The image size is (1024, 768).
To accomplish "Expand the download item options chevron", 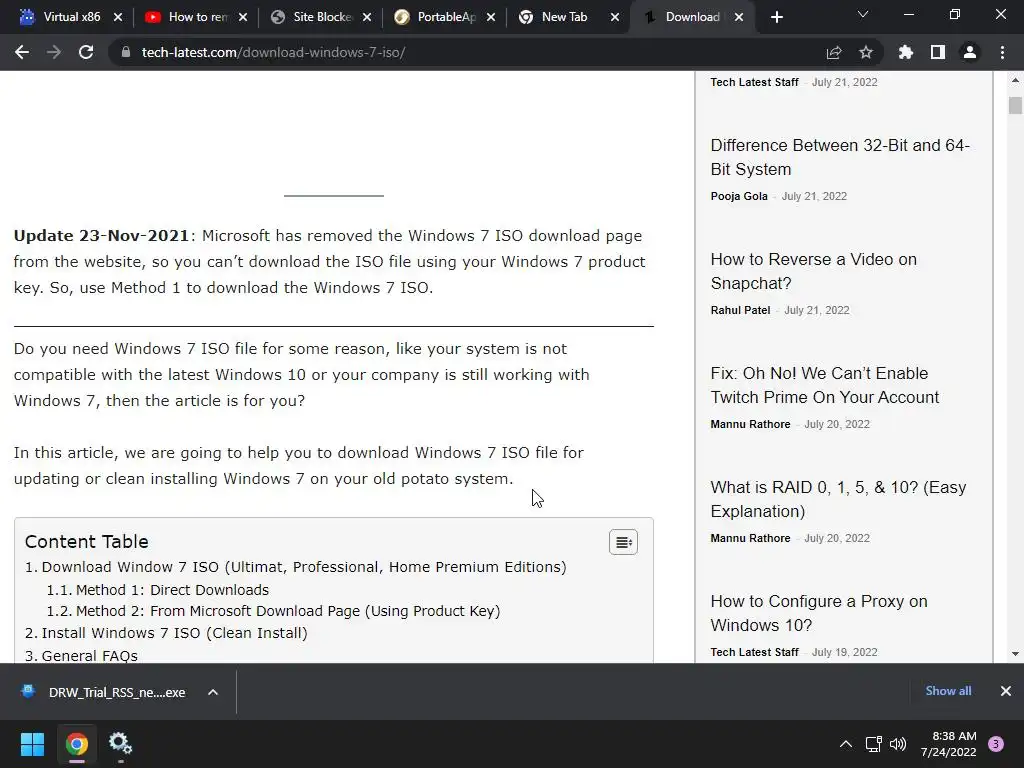I will pos(213,692).
